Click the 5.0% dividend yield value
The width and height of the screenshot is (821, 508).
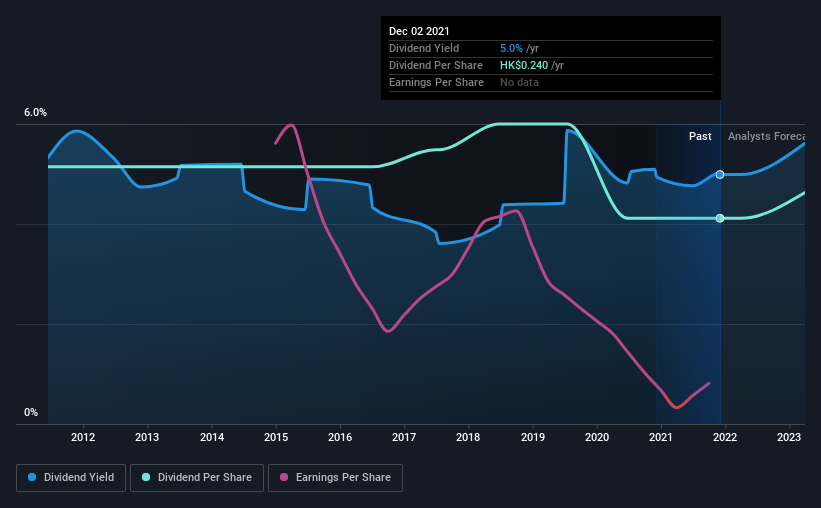coord(511,48)
